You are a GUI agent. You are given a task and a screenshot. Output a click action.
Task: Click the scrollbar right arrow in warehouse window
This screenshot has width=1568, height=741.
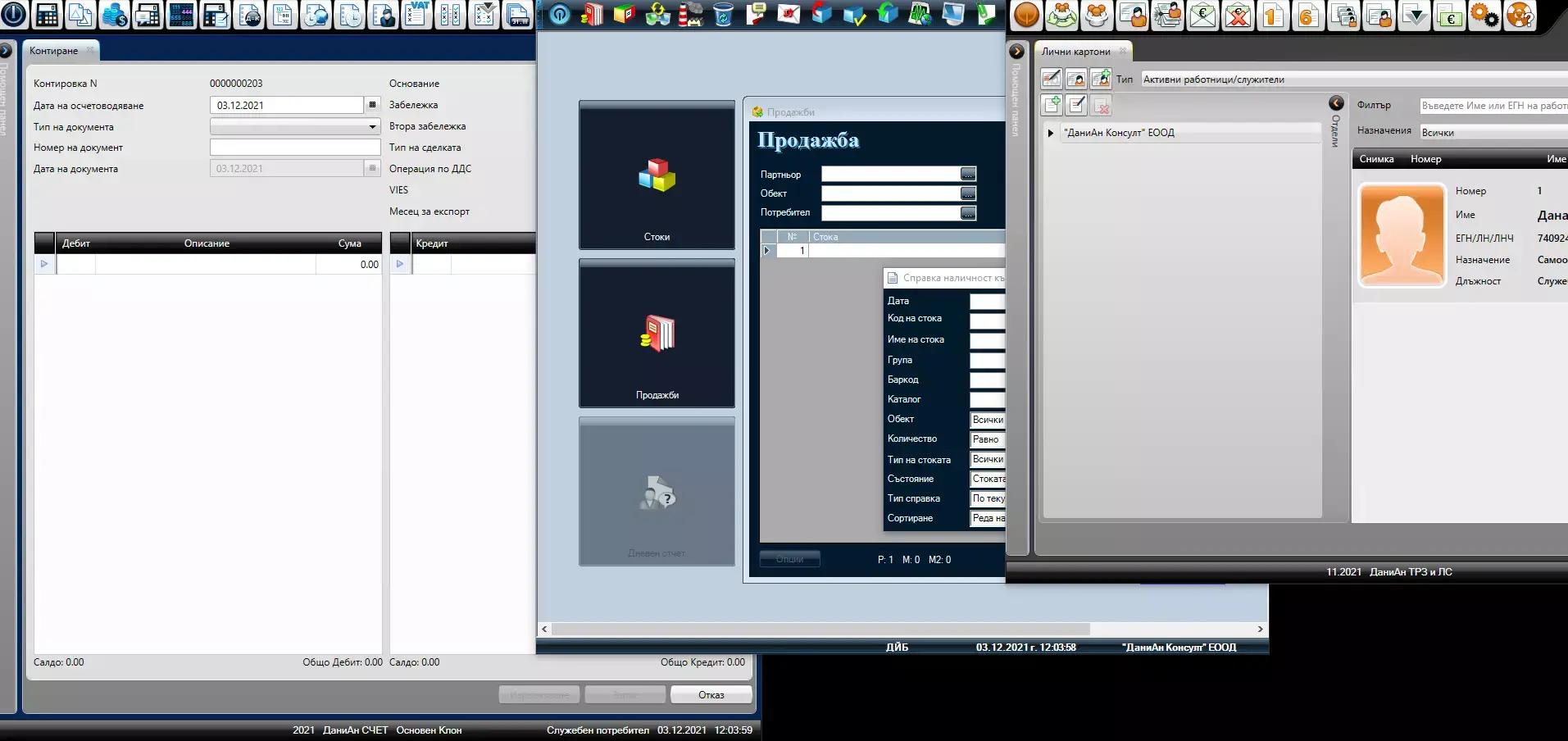pos(1261,629)
